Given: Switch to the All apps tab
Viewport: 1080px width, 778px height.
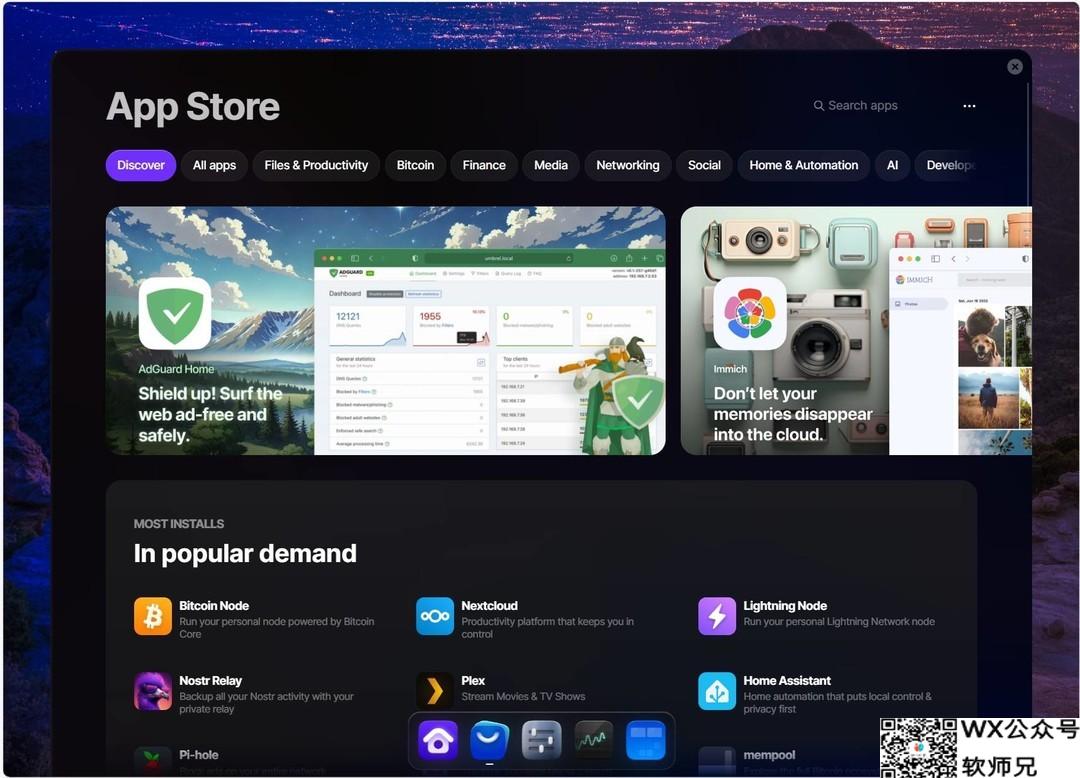Looking at the screenshot, I should tap(214, 165).
